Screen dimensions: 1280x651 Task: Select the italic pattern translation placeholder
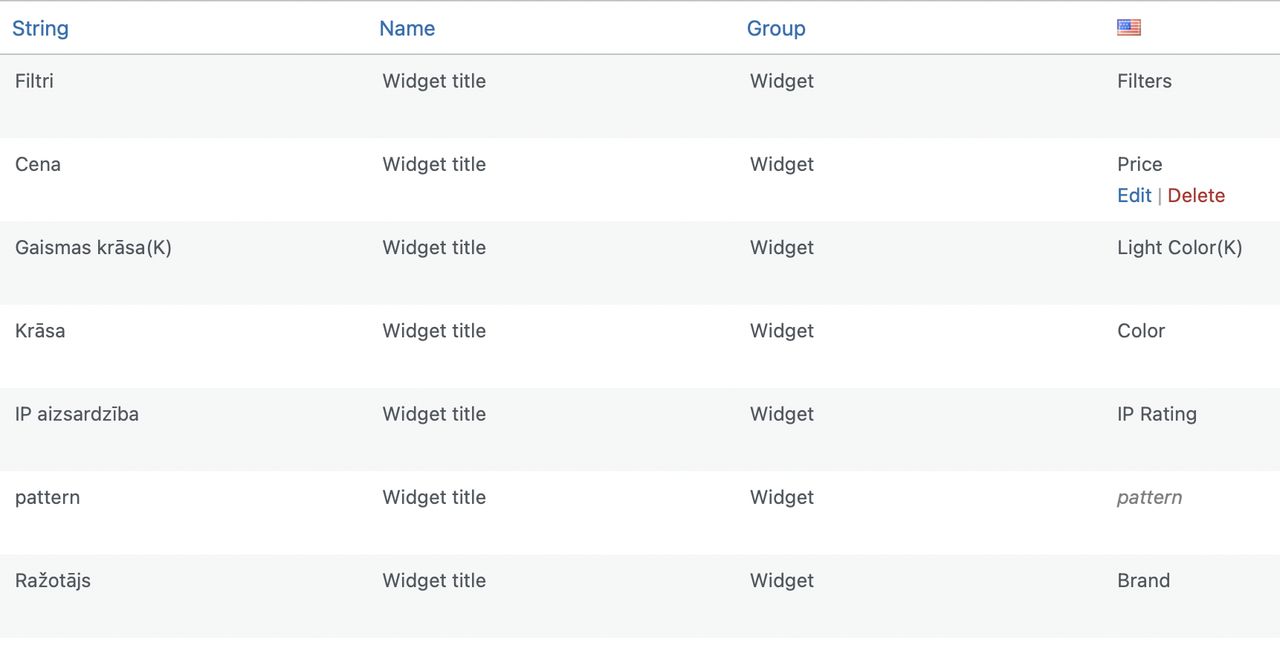[1149, 497]
